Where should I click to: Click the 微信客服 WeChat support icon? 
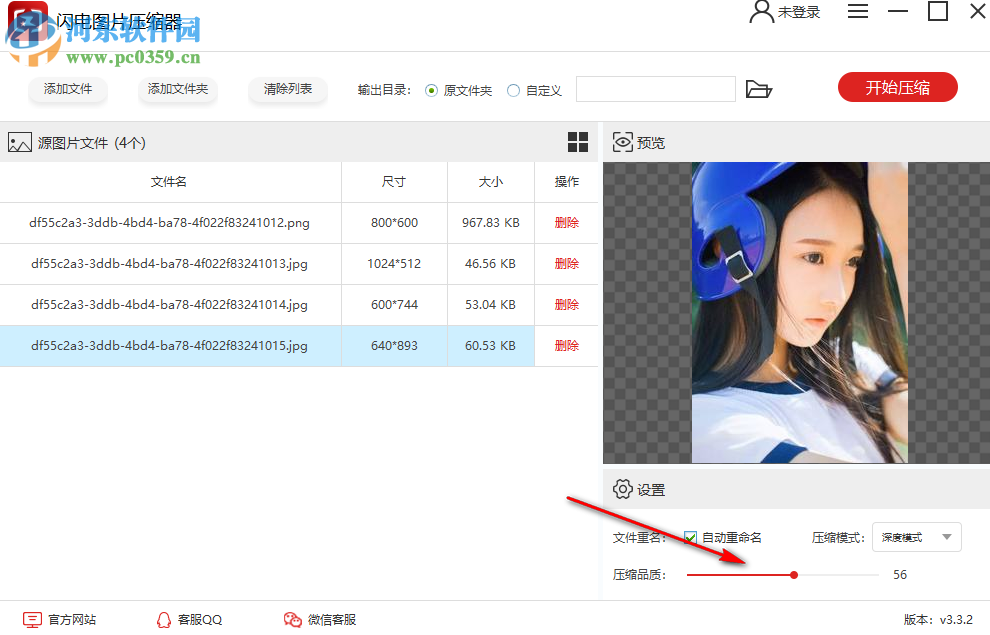pyautogui.click(x=291, y=619)
